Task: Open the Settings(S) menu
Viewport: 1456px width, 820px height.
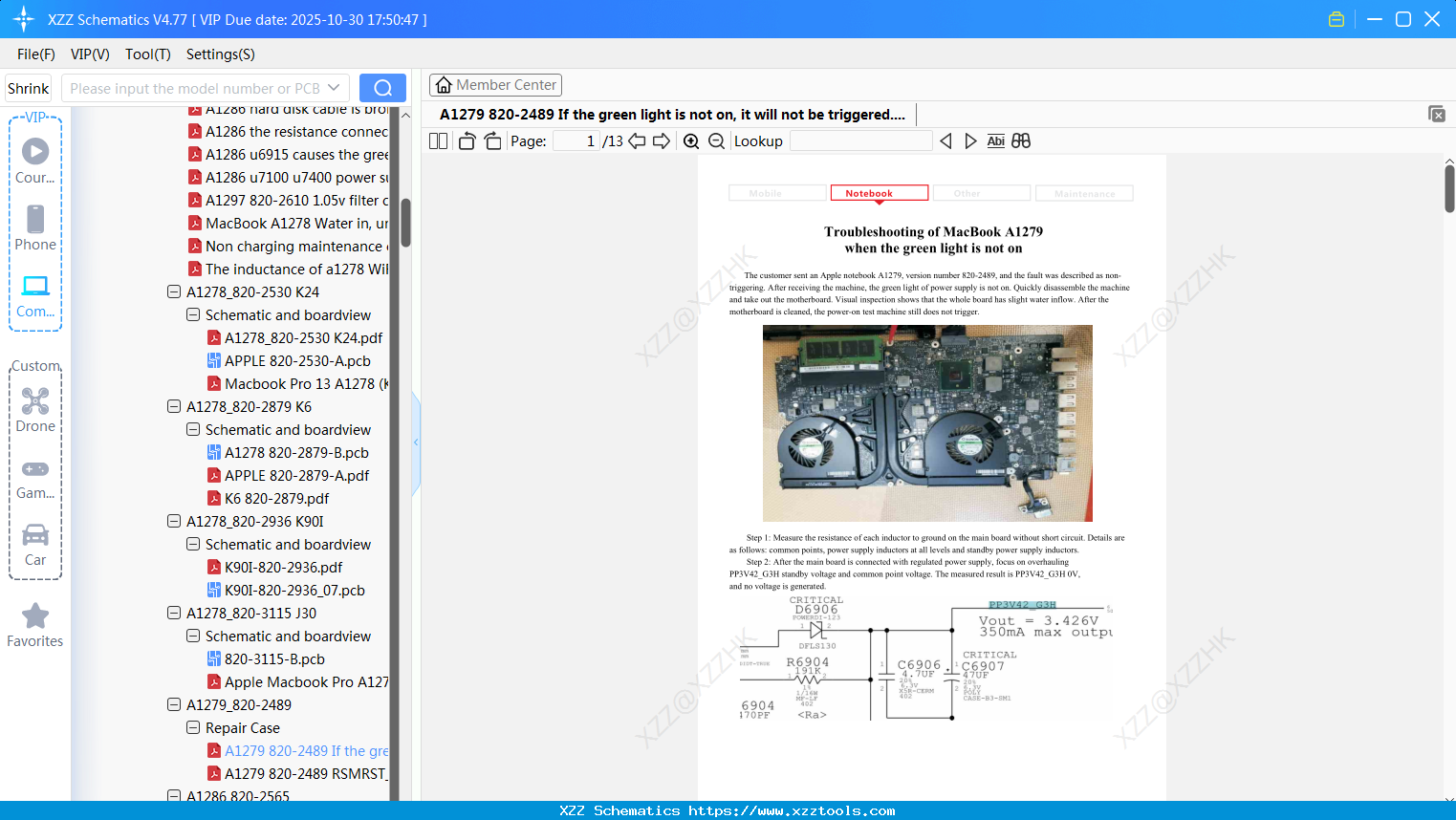Action: [x=221, y=54]
